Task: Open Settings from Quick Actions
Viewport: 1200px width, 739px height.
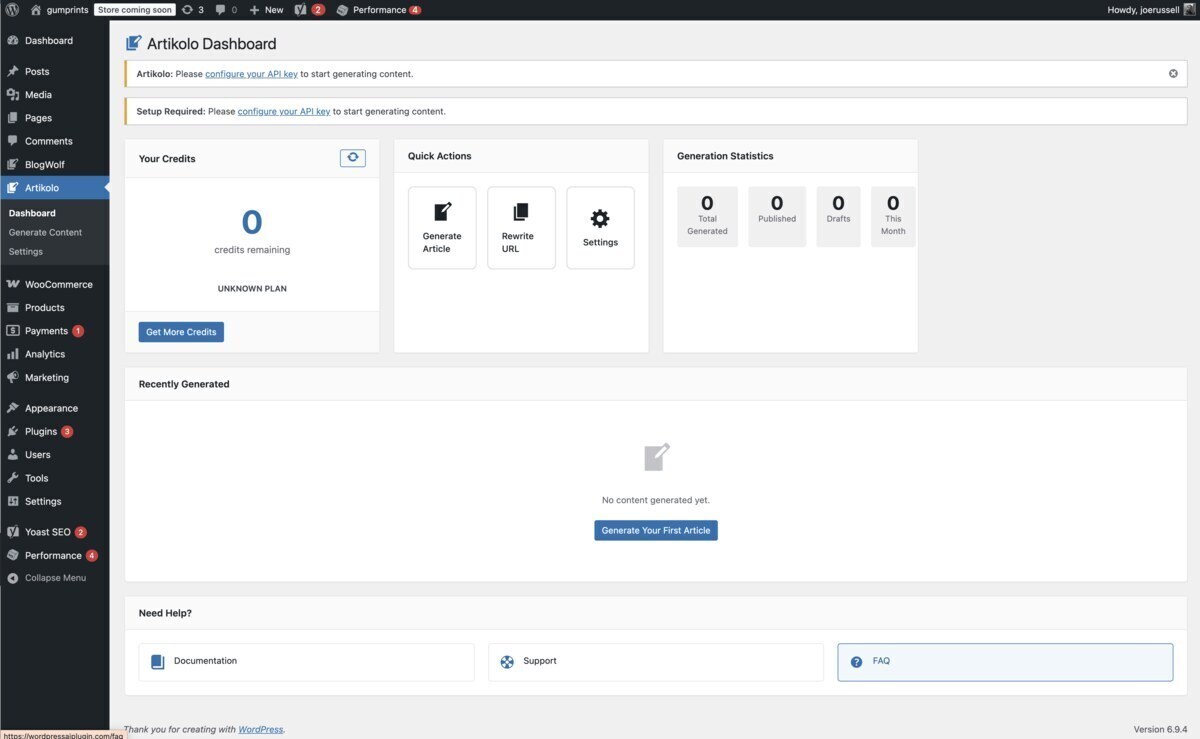Action: [599, 227]
